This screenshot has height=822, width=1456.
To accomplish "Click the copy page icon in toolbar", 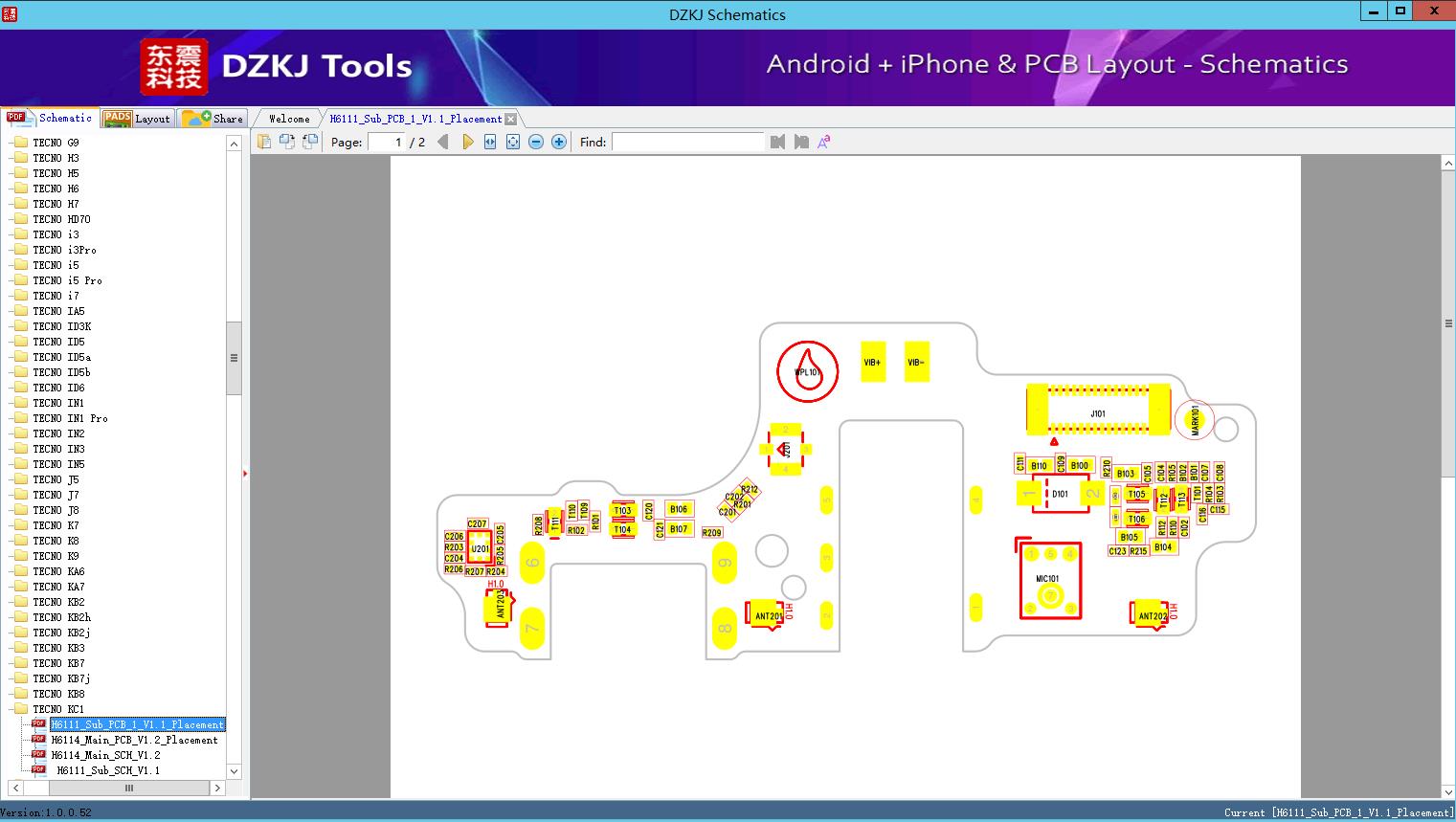I will click(264, 142).
